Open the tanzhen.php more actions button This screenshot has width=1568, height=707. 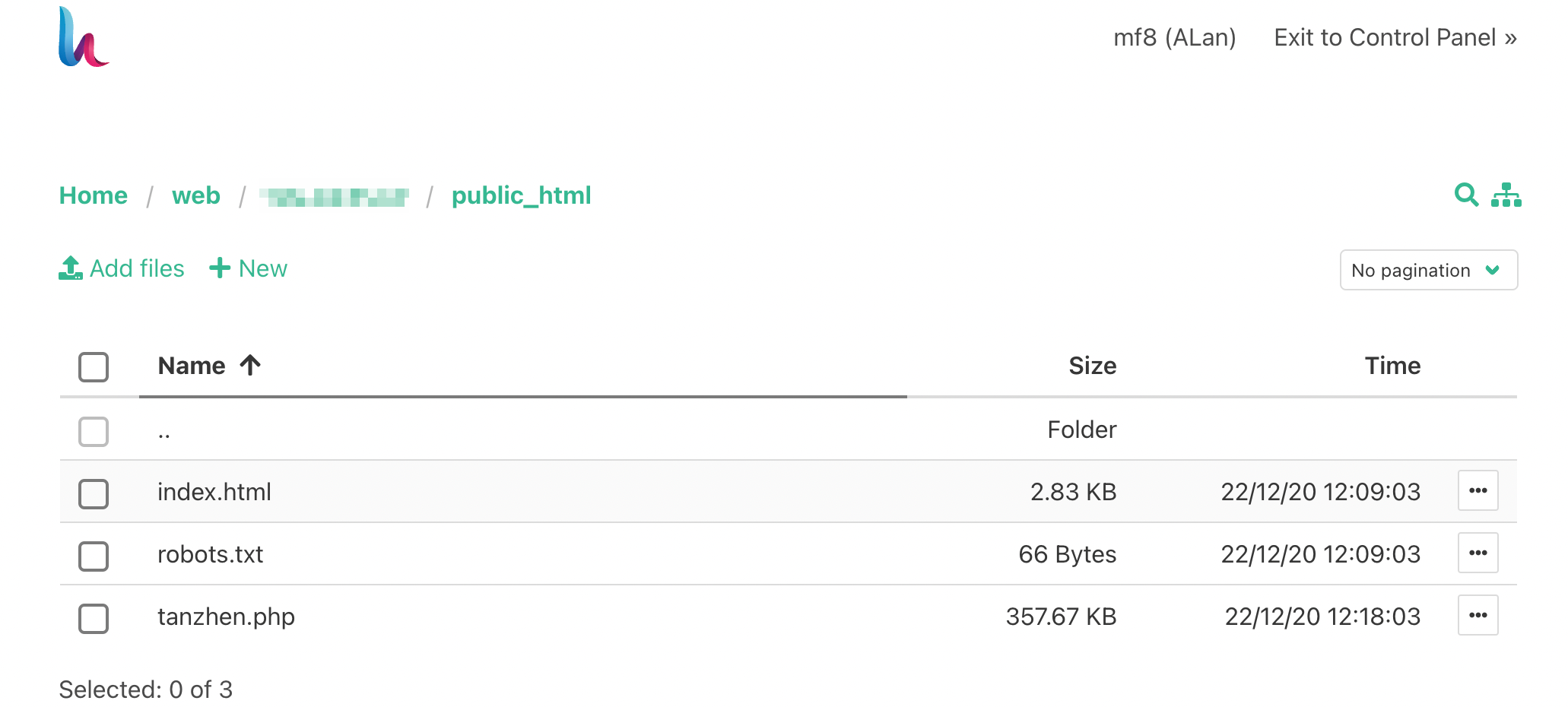(x=1478, y=616)
